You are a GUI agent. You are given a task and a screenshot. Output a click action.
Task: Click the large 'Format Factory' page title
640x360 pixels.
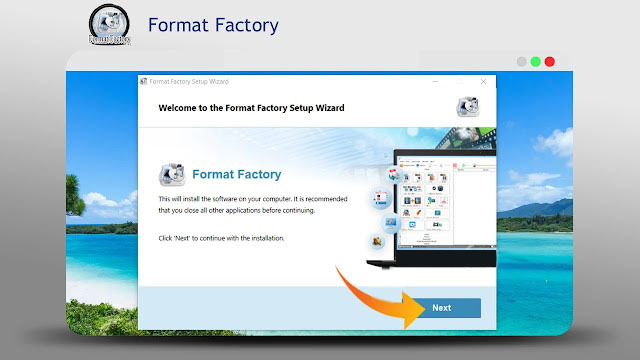213,25
